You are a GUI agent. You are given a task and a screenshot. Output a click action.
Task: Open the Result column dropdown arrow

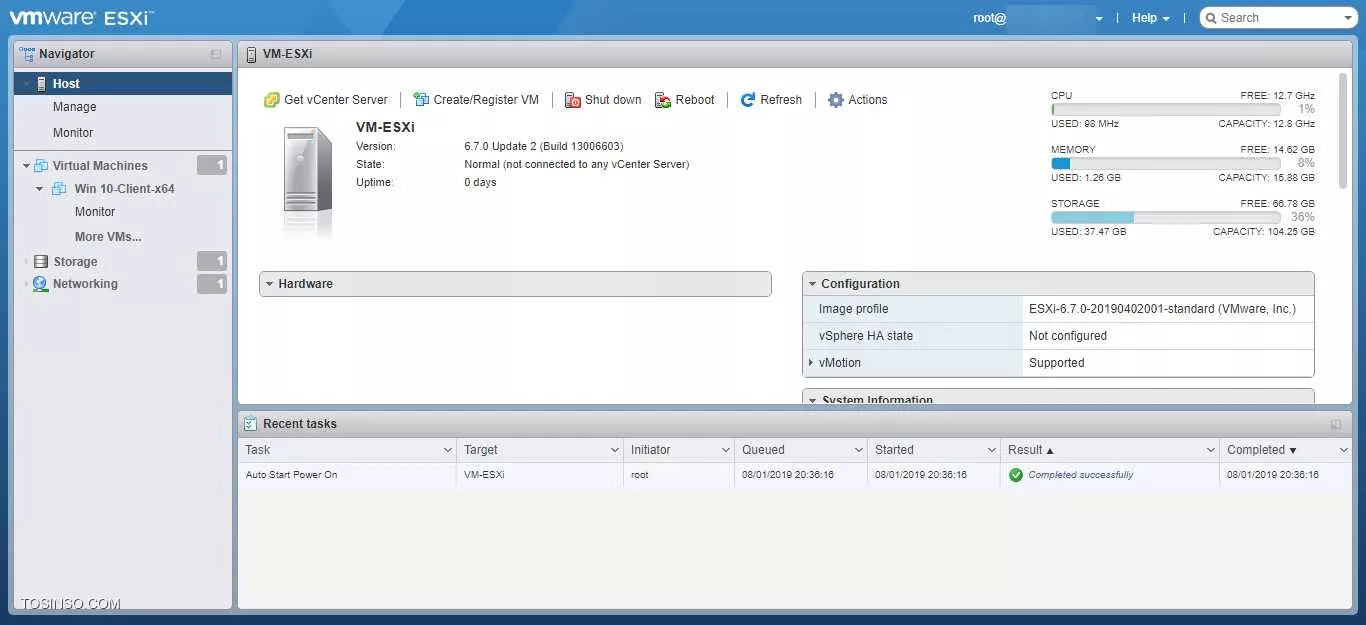coord(1211,450)
